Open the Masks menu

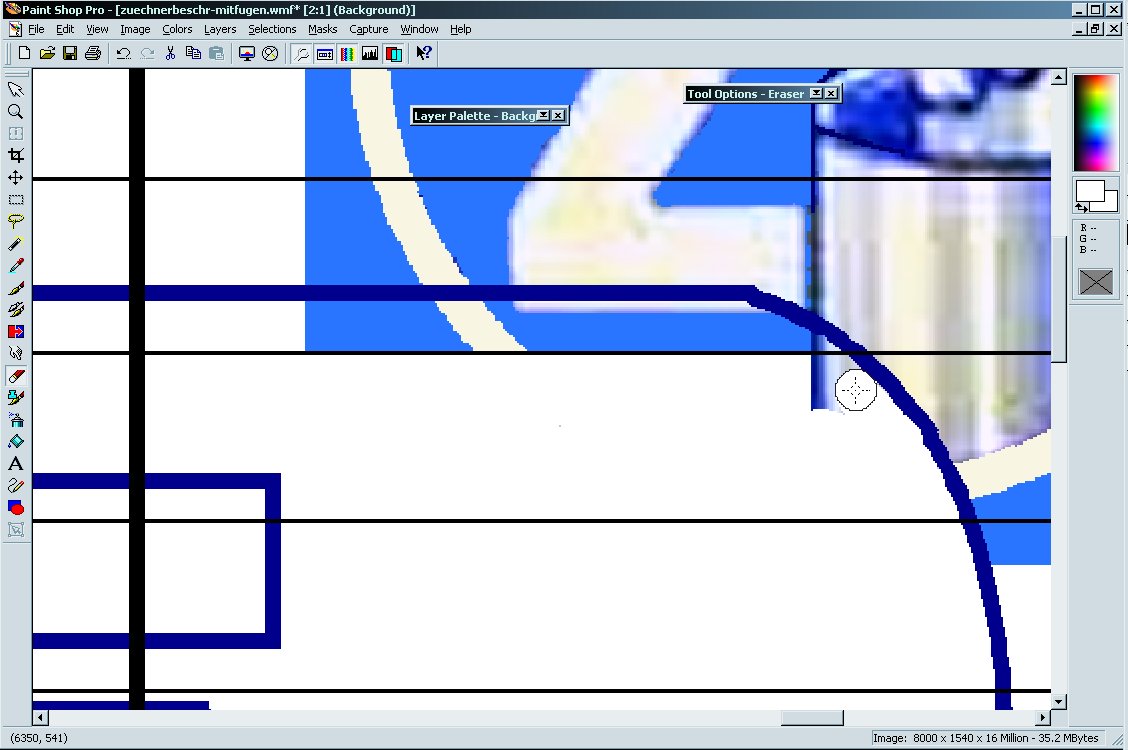[x=322, y=29]
